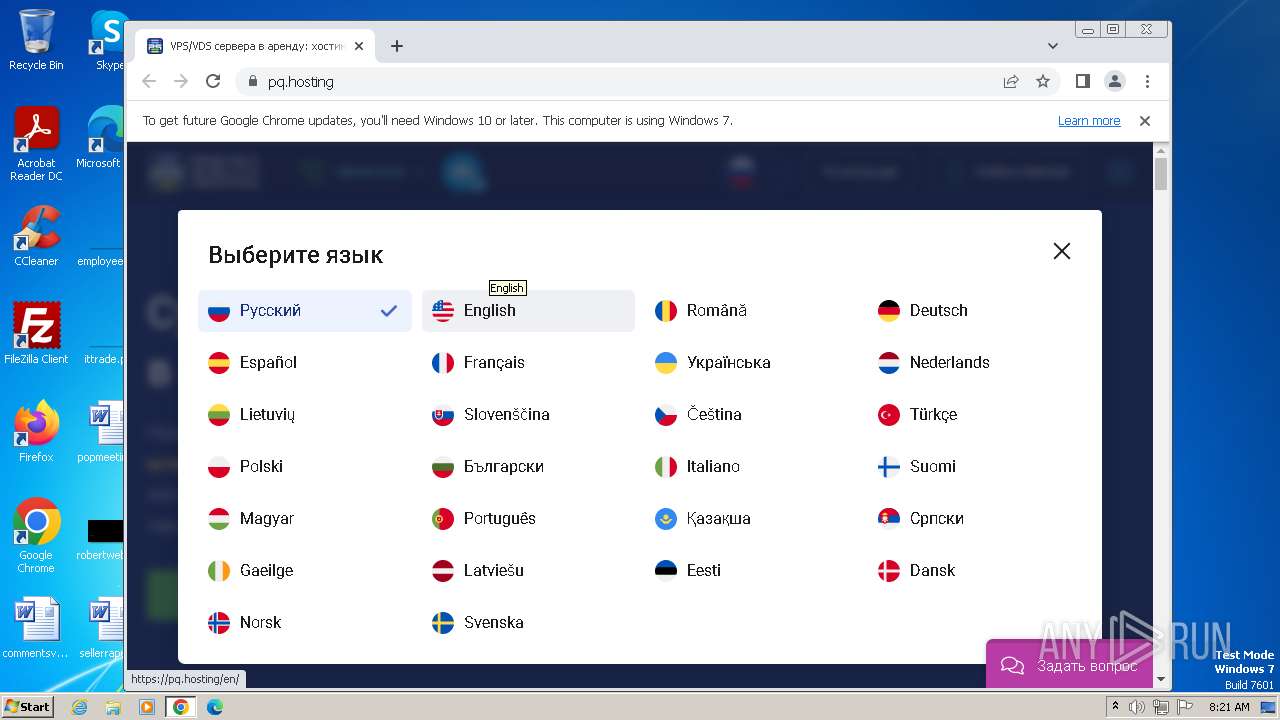Open Microsoft Edge from taskbar

click(x=214, y=707)
